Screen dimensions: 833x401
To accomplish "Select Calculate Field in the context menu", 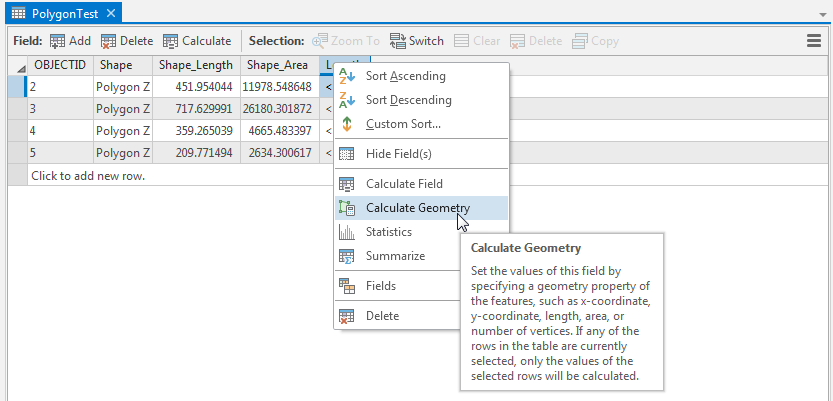I will tap(421, 184).
